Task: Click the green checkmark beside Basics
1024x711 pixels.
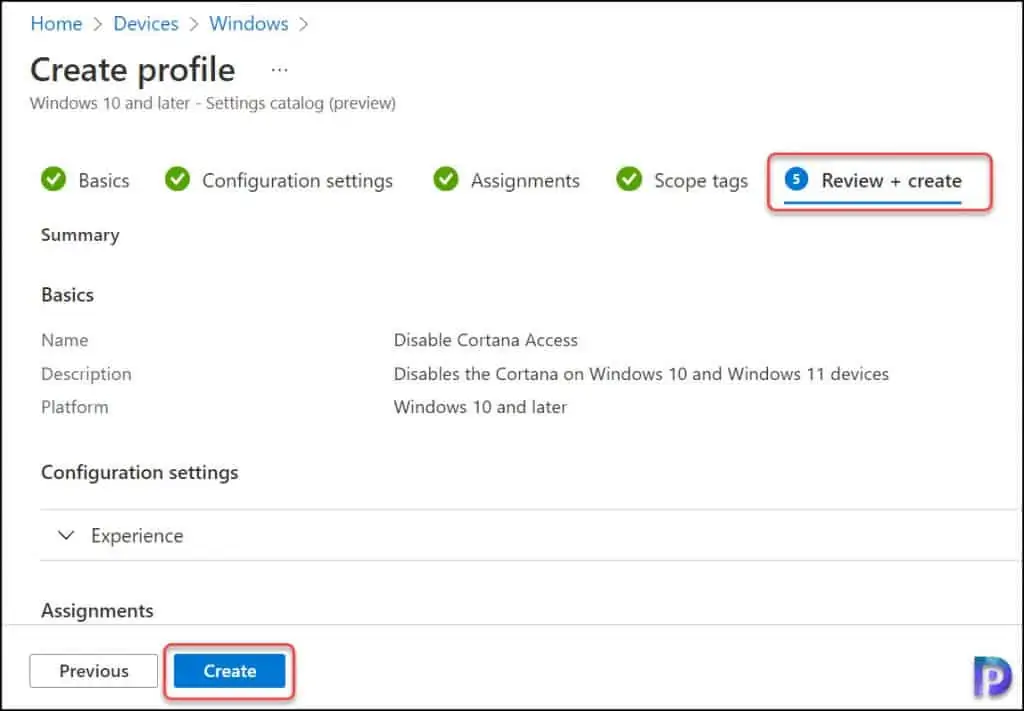Action: coord(54,179)
